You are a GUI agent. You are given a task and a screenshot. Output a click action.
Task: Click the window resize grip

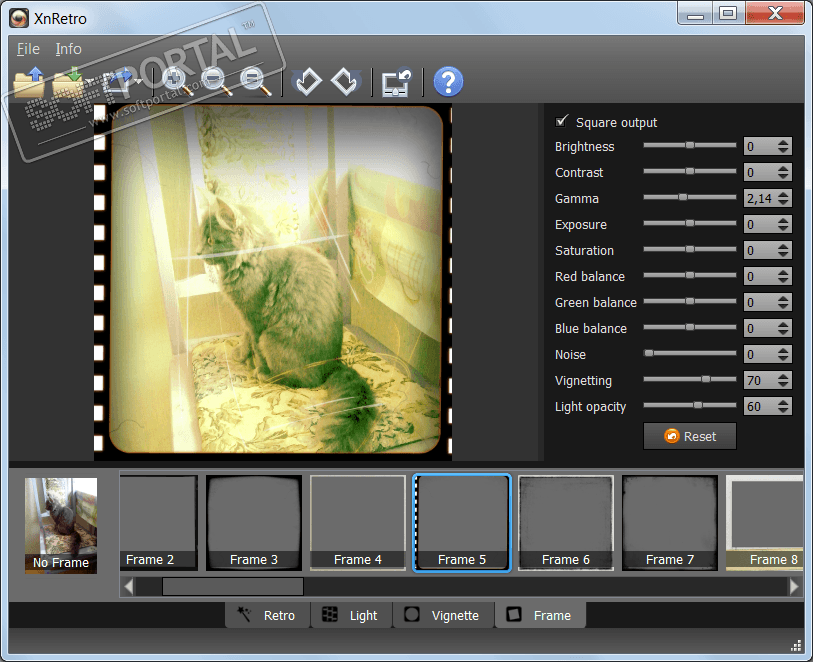point(796,645)
